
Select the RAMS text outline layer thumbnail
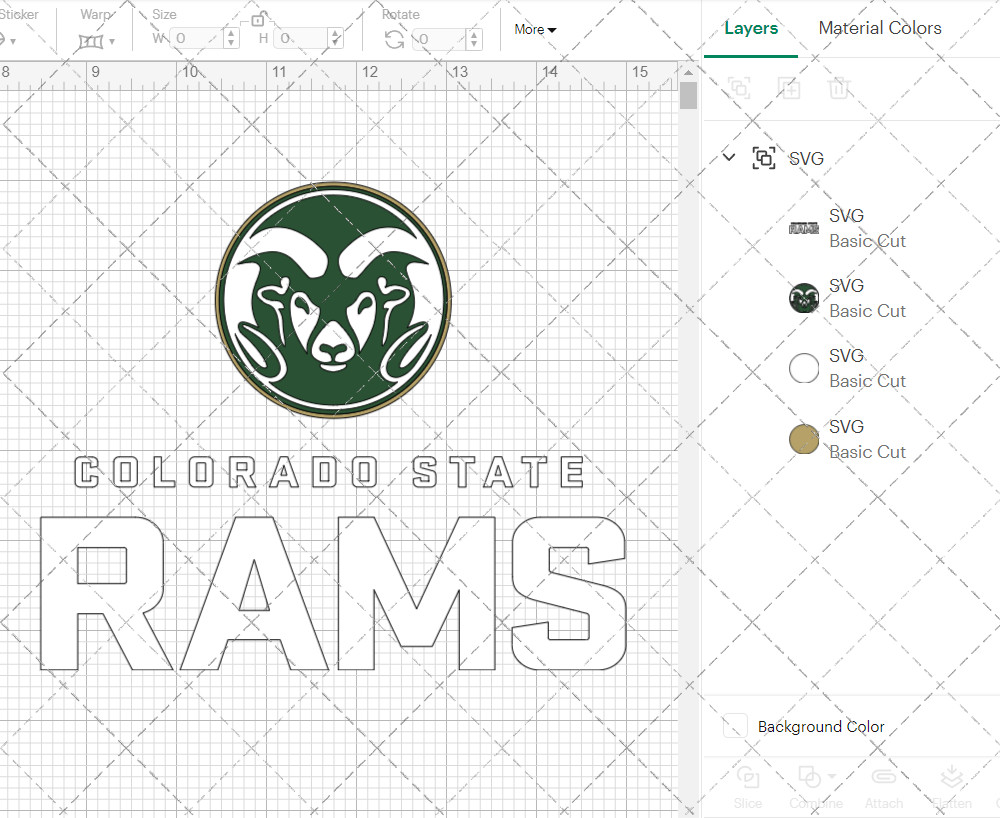(804, 228)
